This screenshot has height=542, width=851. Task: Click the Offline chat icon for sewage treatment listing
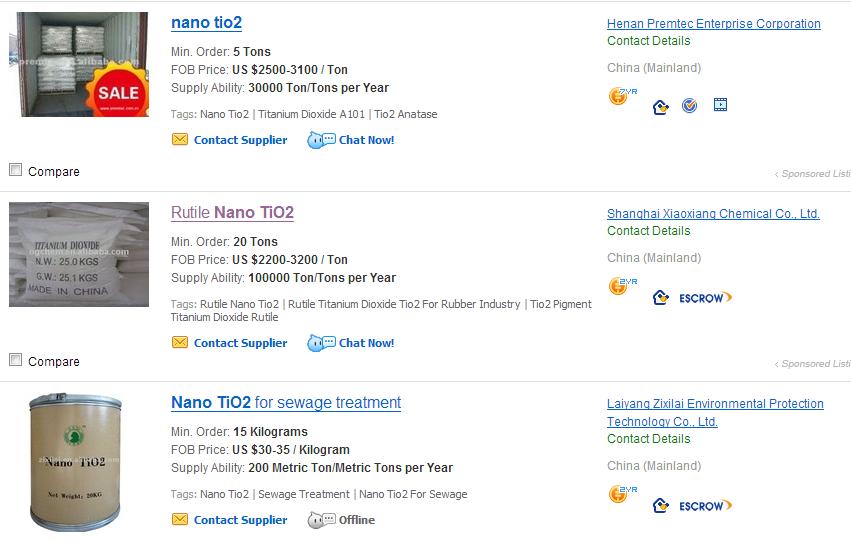(x=321, y=520)
